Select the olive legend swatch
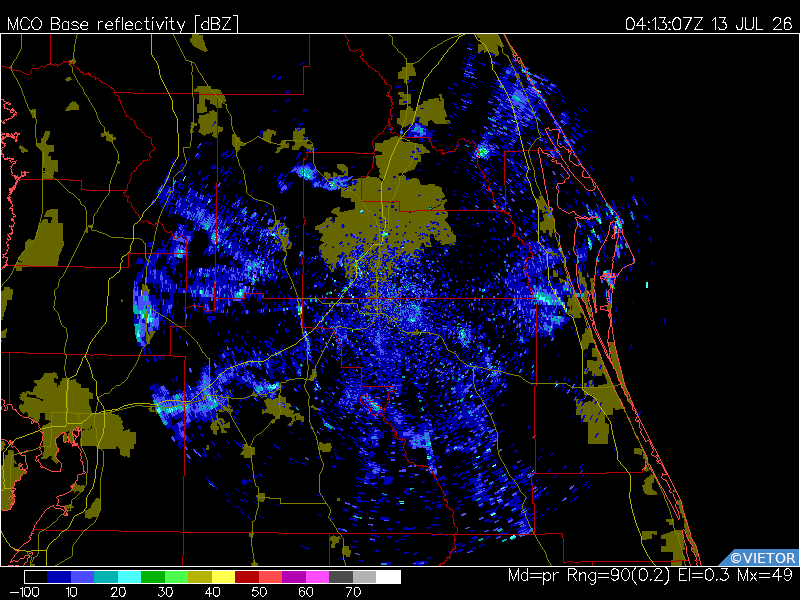This screenshot has width=800, height=600. [x=200, y=577]
